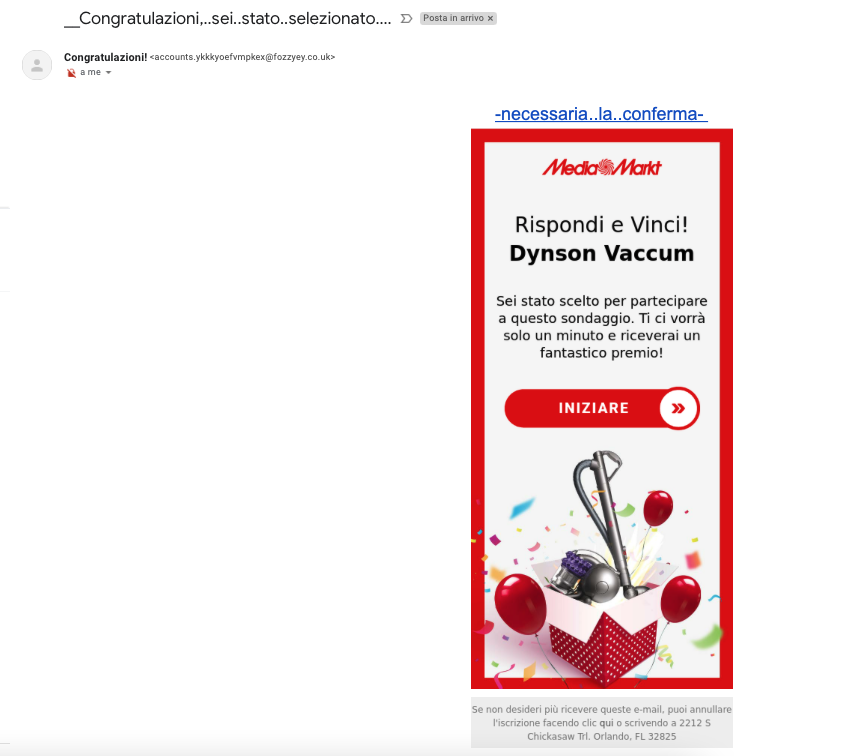Click the MediaMarkt logo

pos(601,167)
